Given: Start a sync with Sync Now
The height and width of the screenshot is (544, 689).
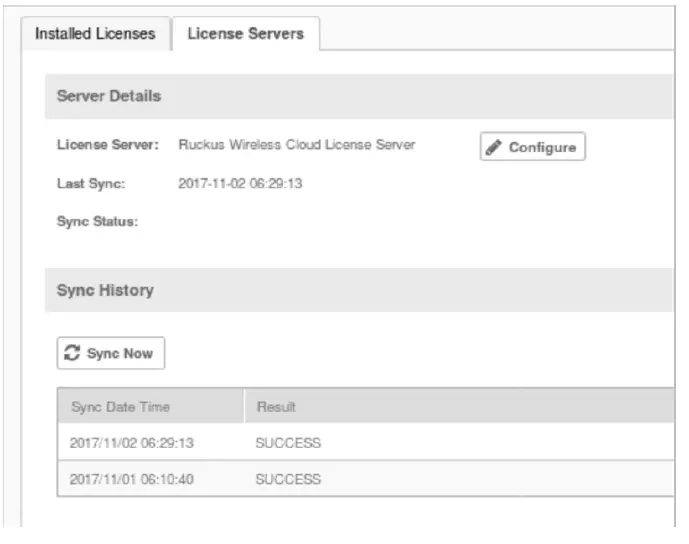Looking at the screenshot, I should (x=111, y=353).
